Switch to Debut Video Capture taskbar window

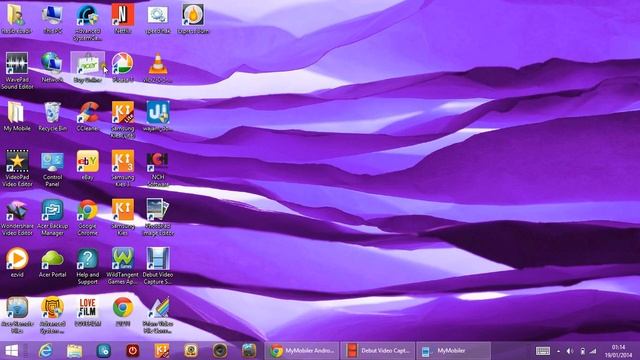click(x=378, y=351)
